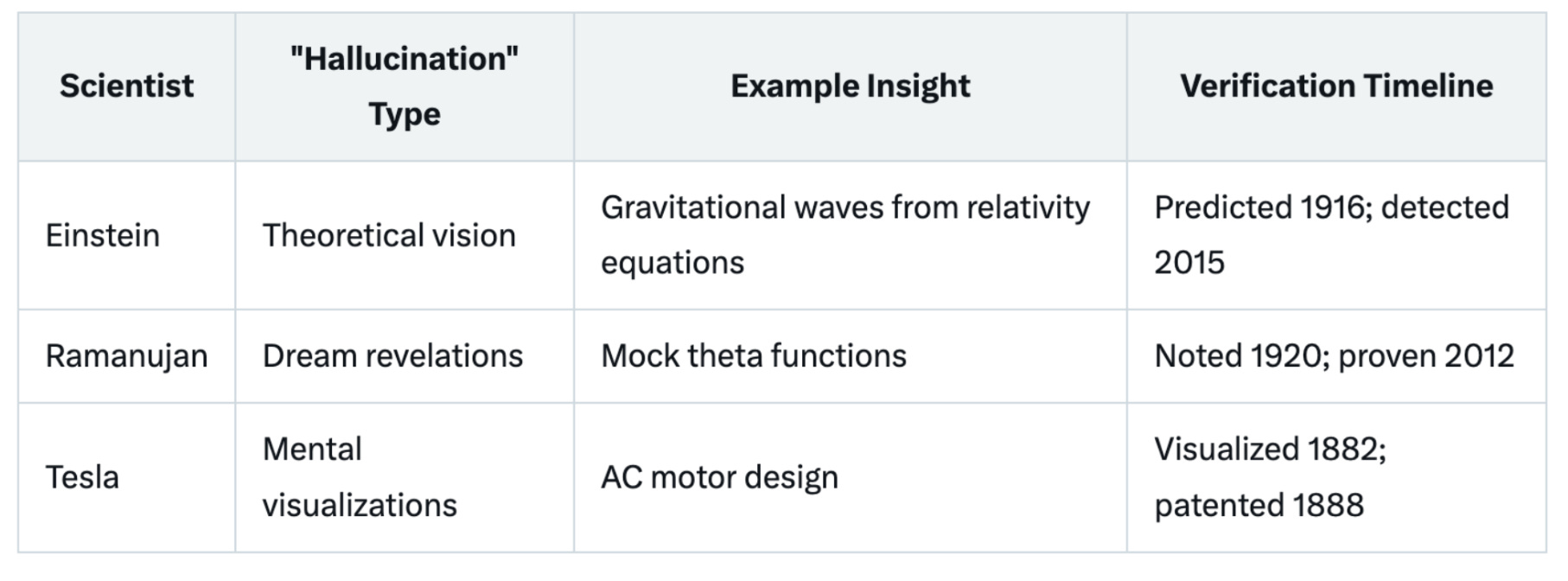The image size is (1568, 581).
Task: Select the Predicted 1916; detected 2015 cell
Action: [x=1336, y=235]
